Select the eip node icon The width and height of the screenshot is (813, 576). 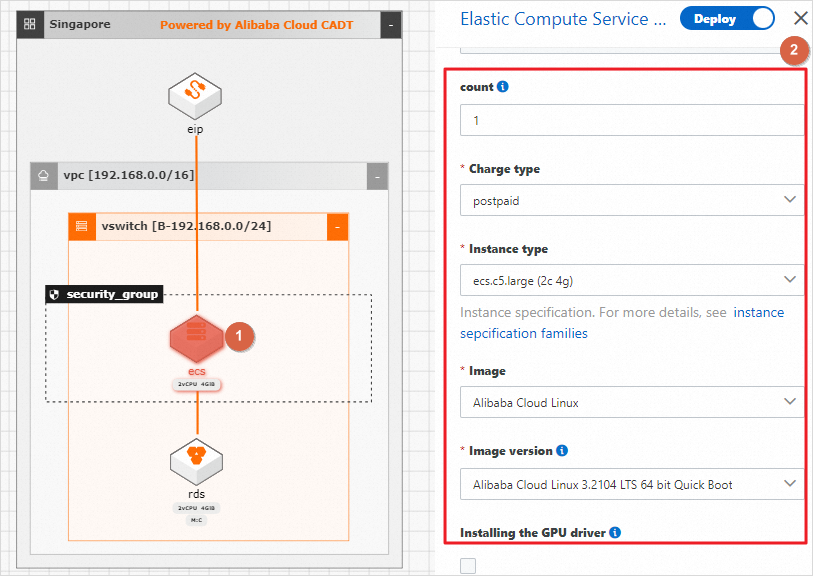click(195, 97)
